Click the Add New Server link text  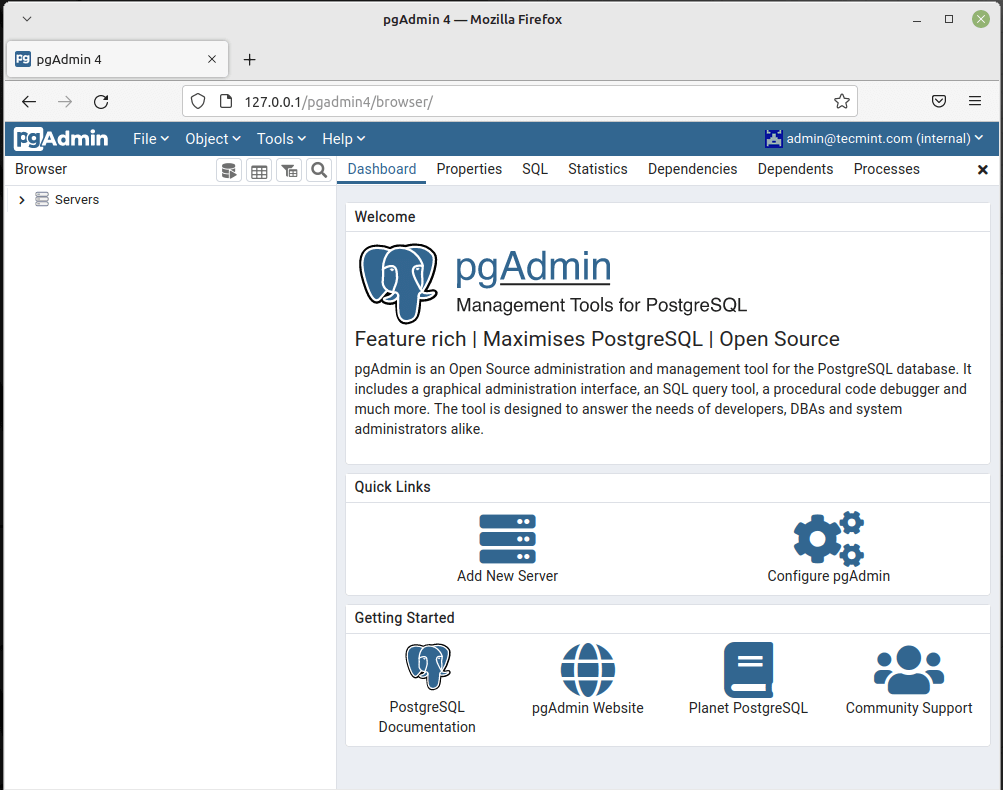[x=507, y=576]
